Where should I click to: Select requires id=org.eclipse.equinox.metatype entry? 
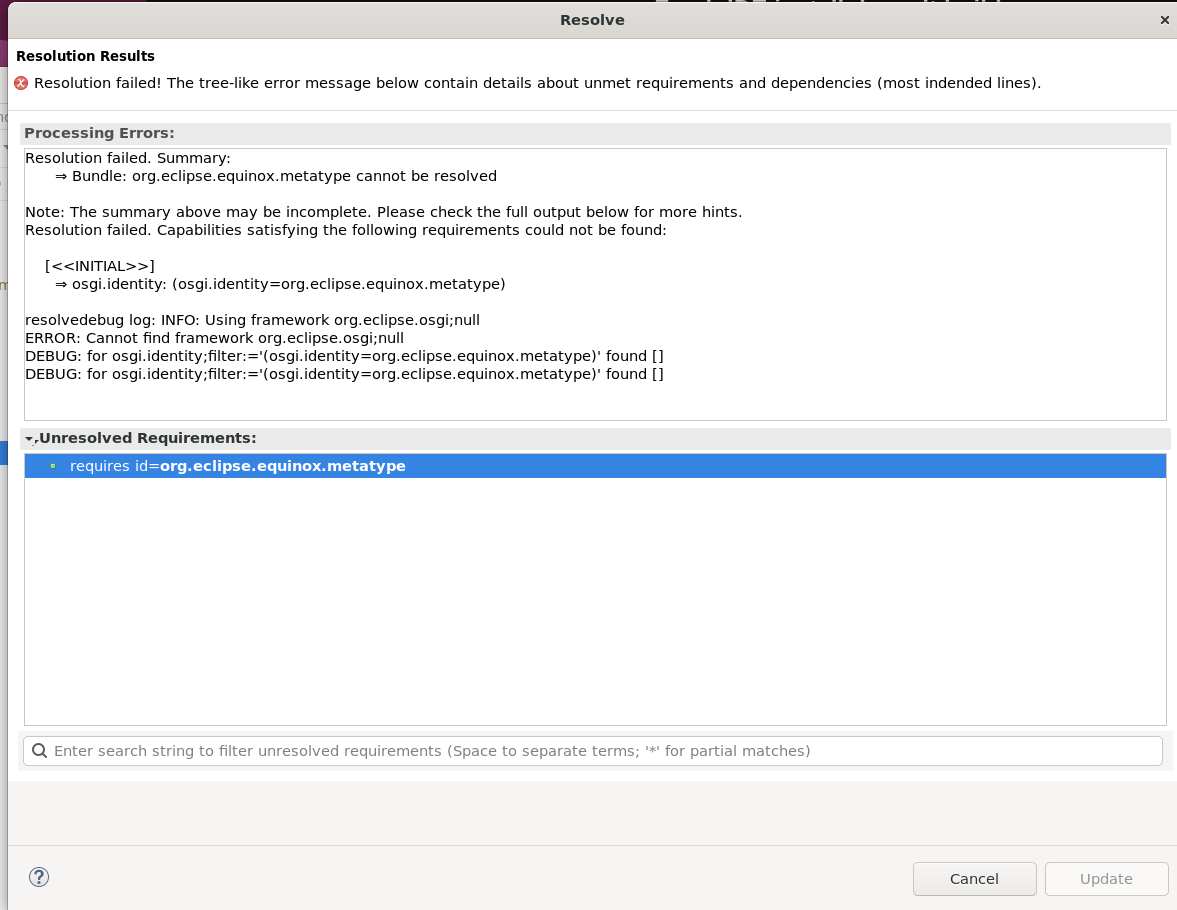click(238, 466)
